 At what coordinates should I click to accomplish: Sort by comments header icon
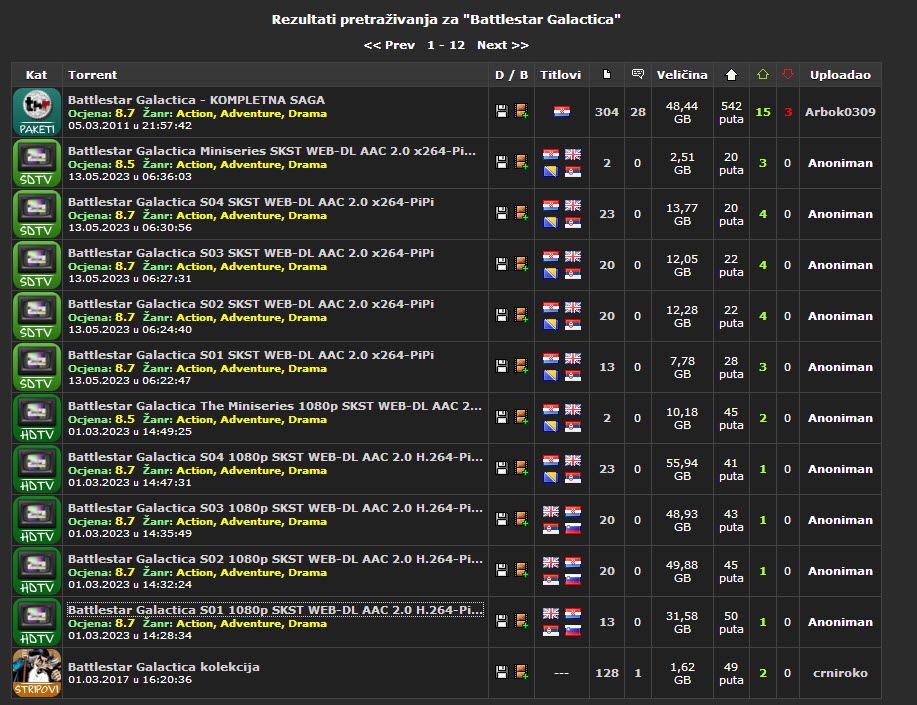pyautogui.click(x=638, y=74)
